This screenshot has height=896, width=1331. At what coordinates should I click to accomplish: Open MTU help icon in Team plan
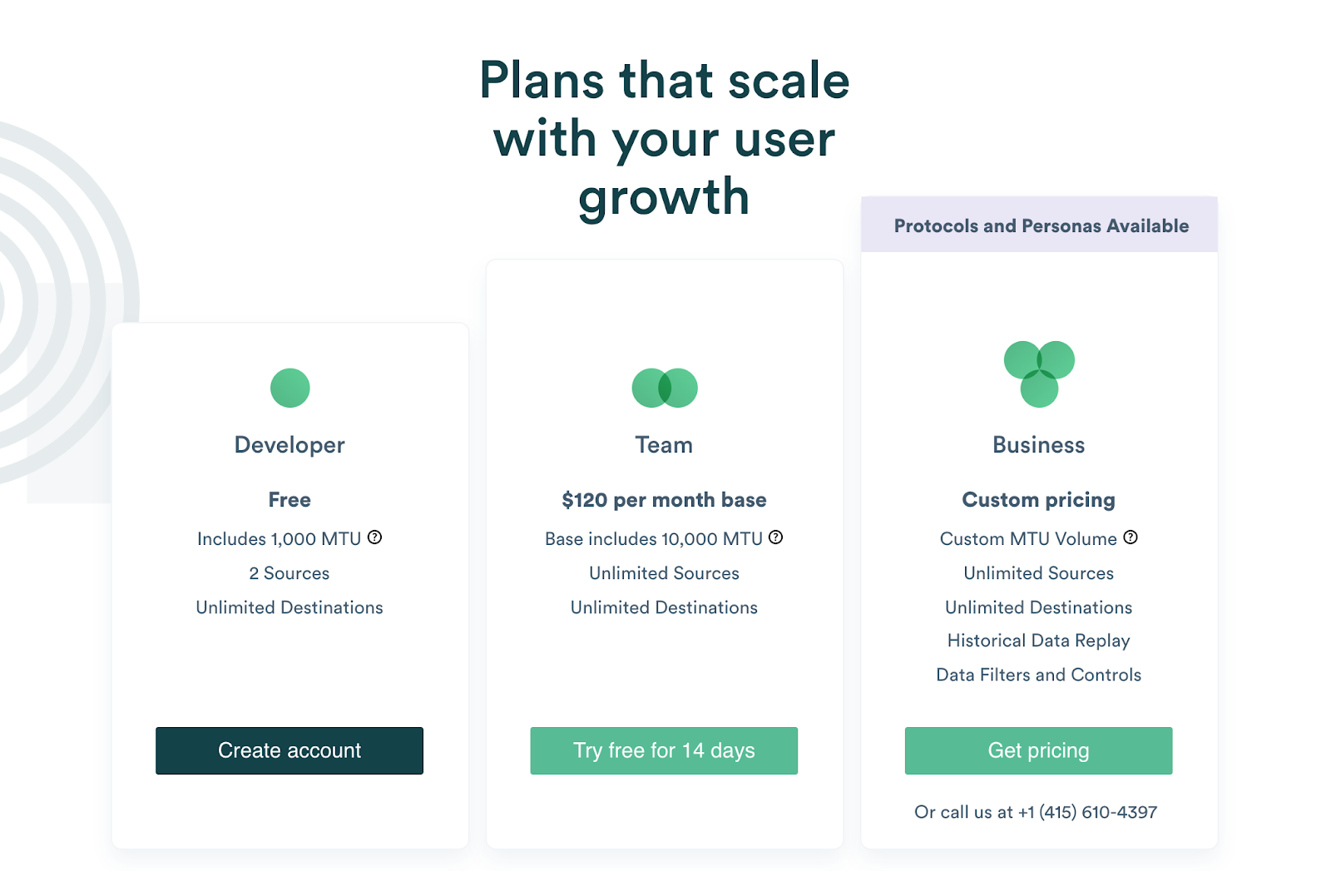(x=776, y=537)
